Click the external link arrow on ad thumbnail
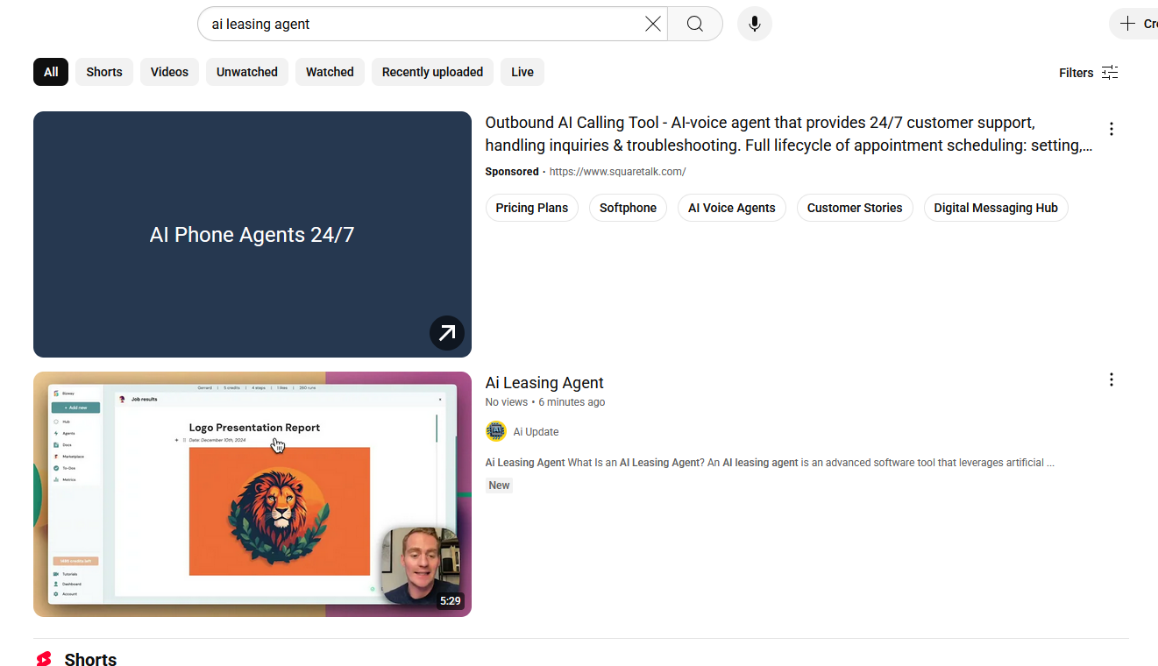Image resolution: width=1158 pixels, height=666 pixels. pos(447,333)
